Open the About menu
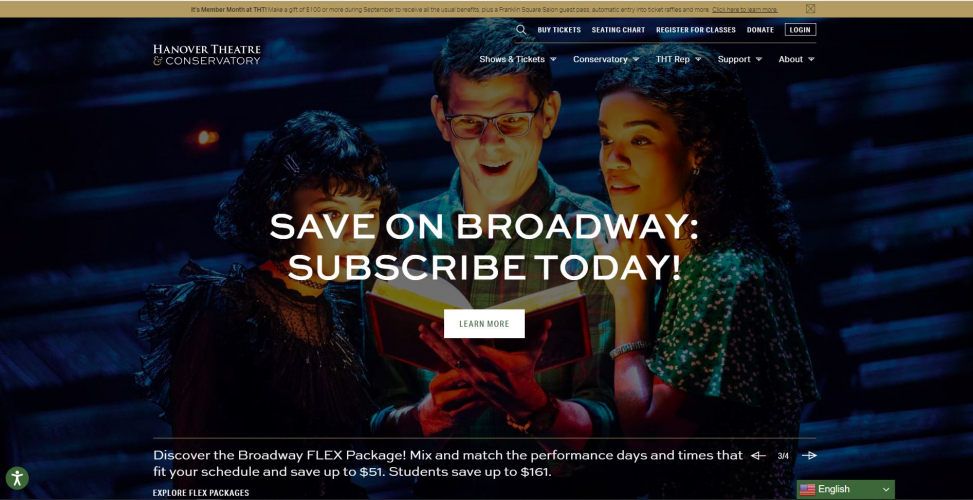This screenshot has width=973, height=500. click(797, 60)
